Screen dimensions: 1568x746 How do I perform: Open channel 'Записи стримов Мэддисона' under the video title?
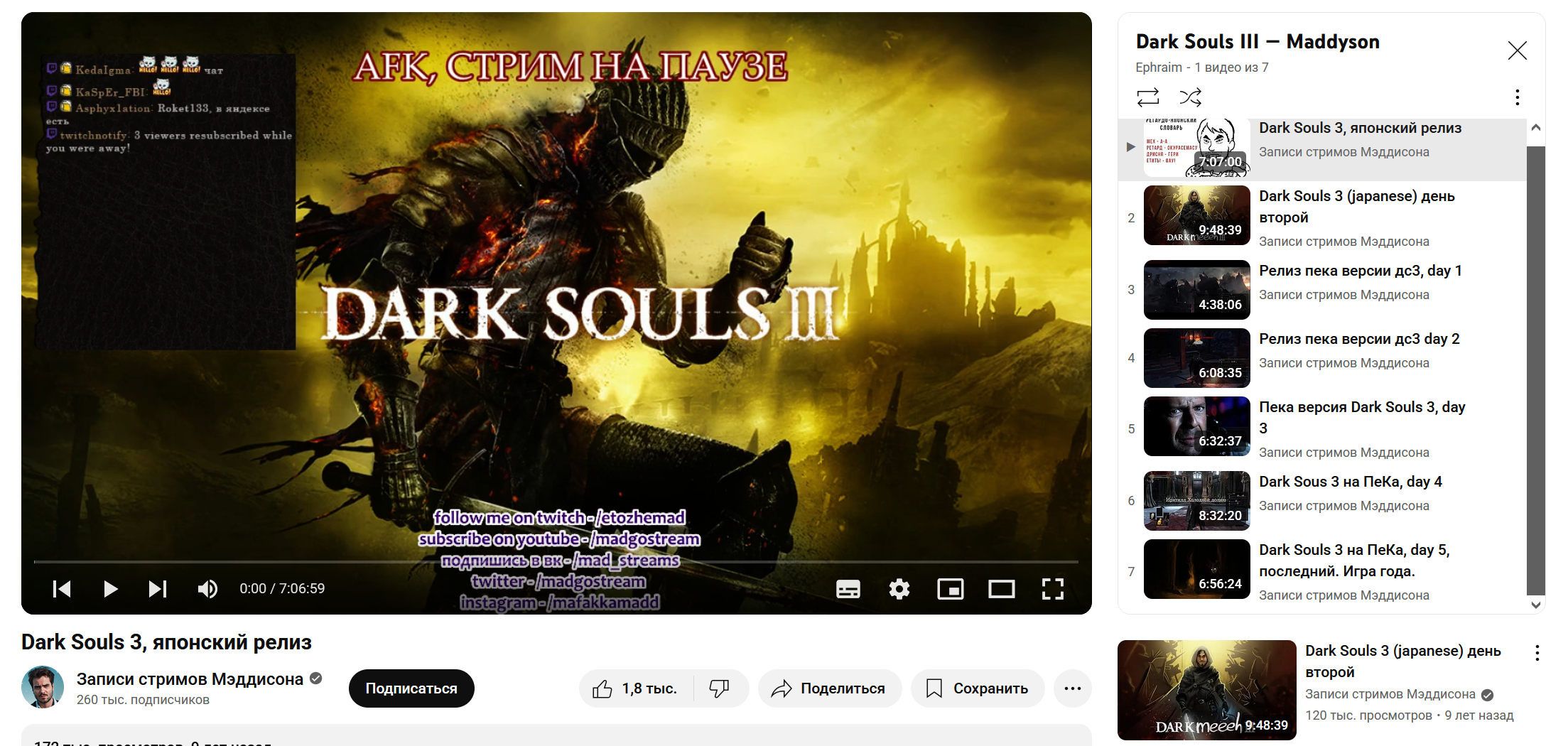pyautogui.click(x=190, y=679)
